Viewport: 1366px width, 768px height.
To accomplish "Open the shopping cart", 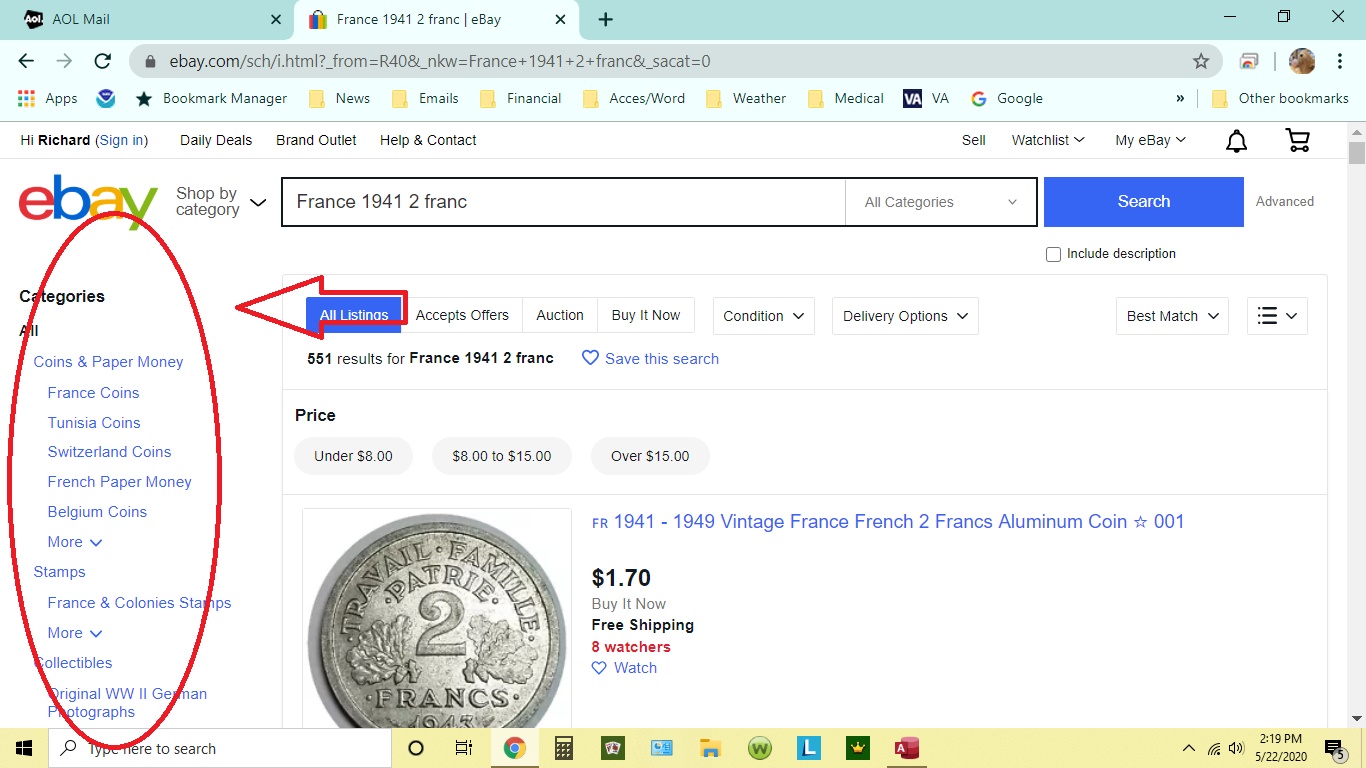I will (x=1297, y=141).
